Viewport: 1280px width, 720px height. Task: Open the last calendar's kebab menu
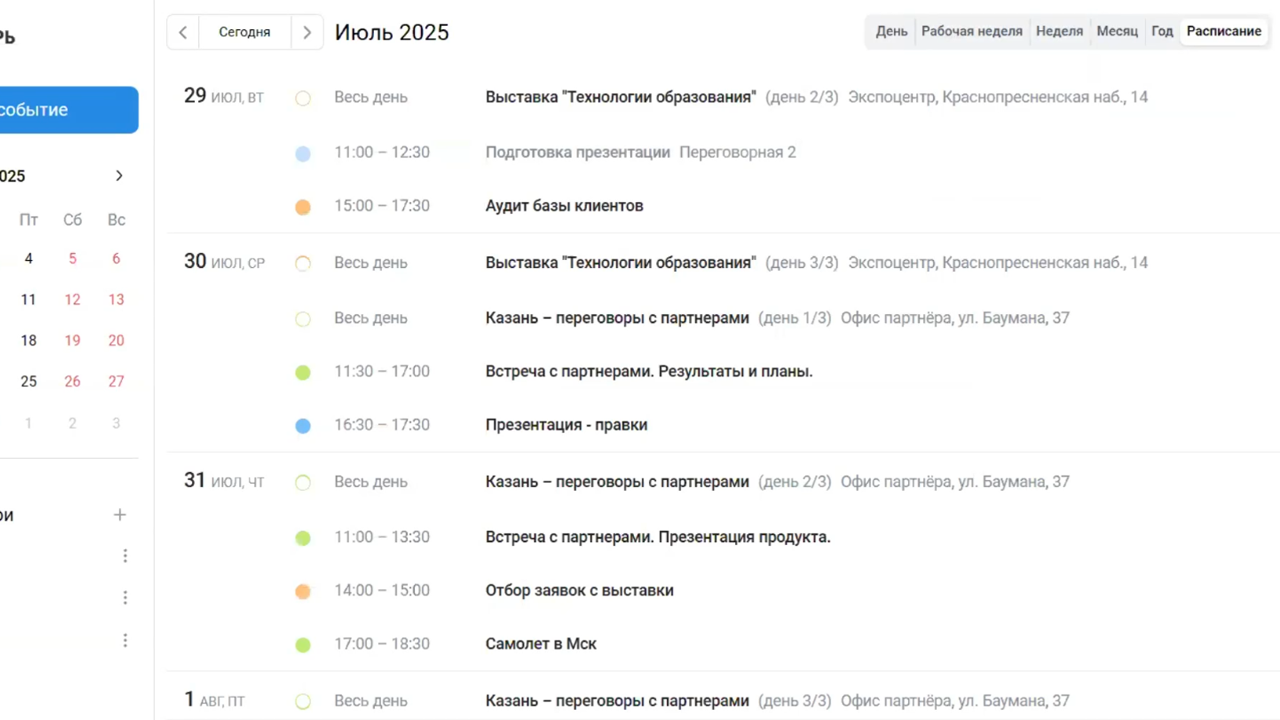[x=125, y=640]
